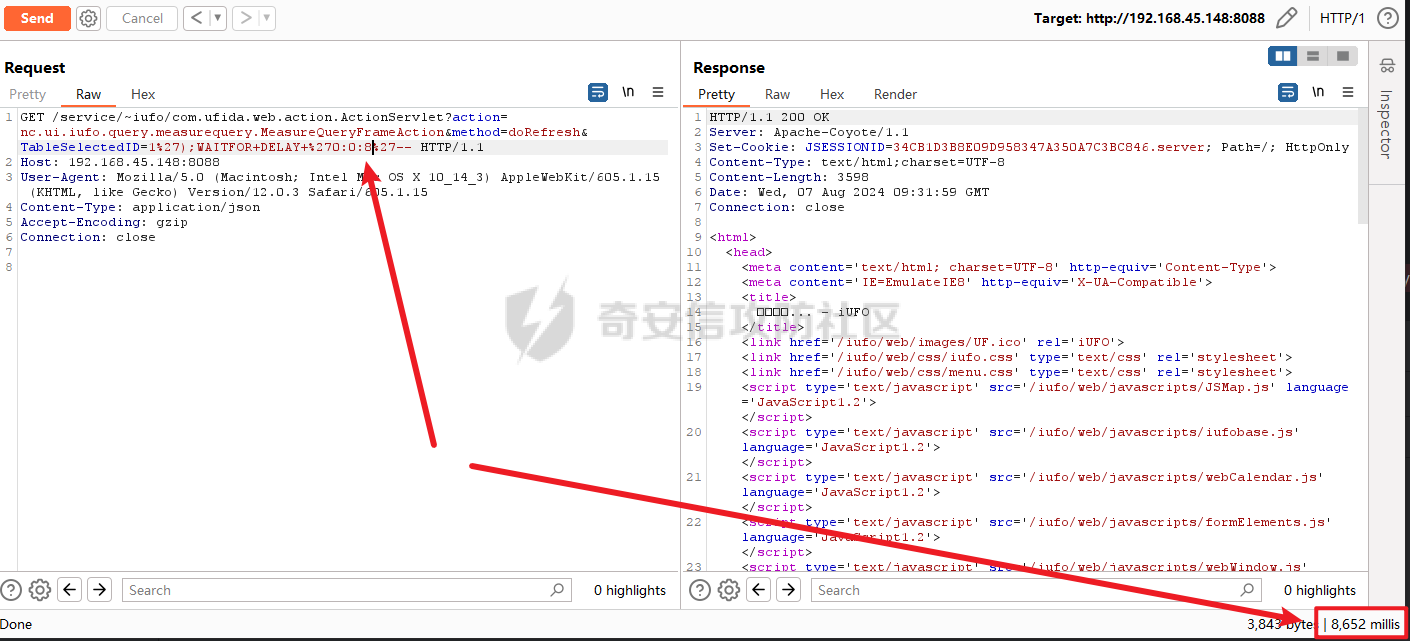Image resolution: width=1410 pixels, height=641 pixels.
Task: Open Response search help icon
Action: (700, 590)
